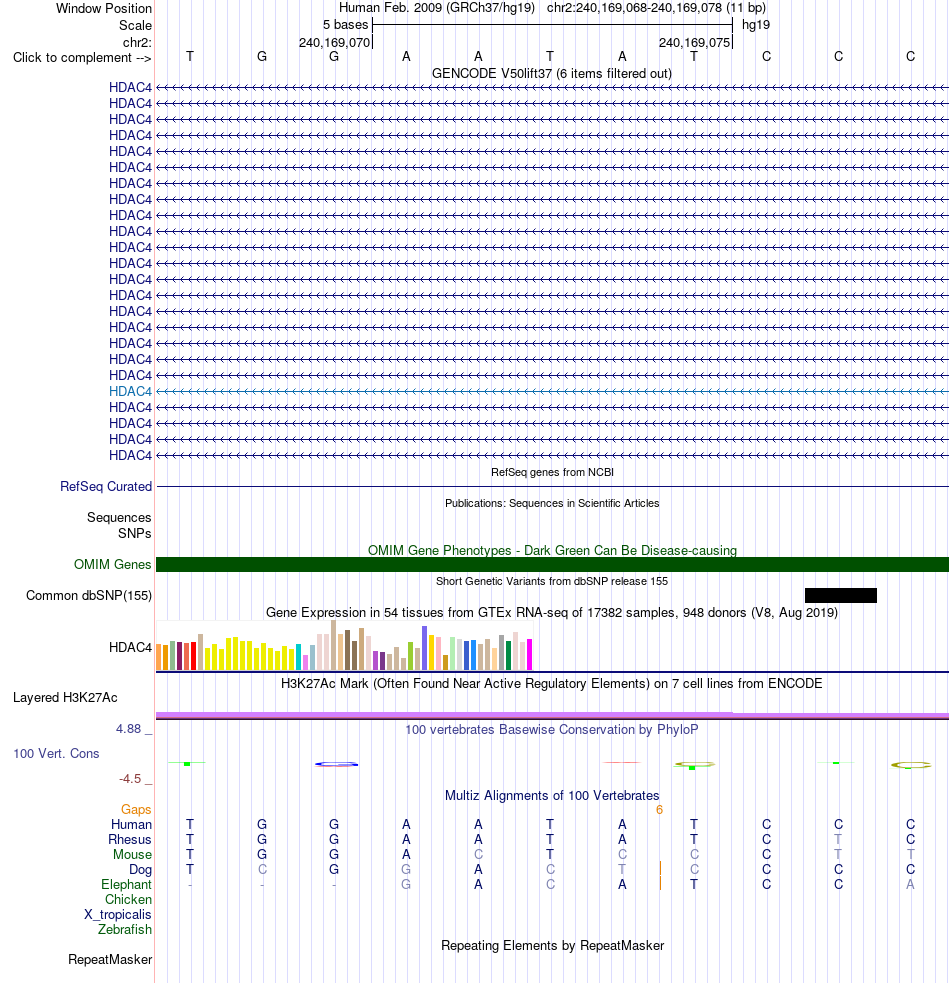The height and width of the screenshot is (983, 950).
Task: Click the 'Rhesus' species label
Action: tap(130, 839)
